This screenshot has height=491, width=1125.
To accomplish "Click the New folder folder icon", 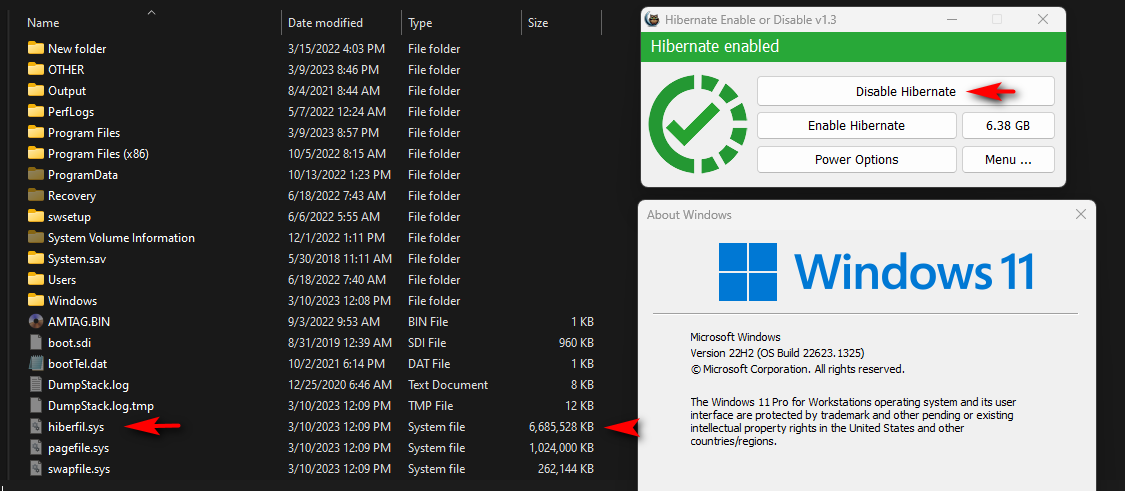I will [x=36, y=48].
